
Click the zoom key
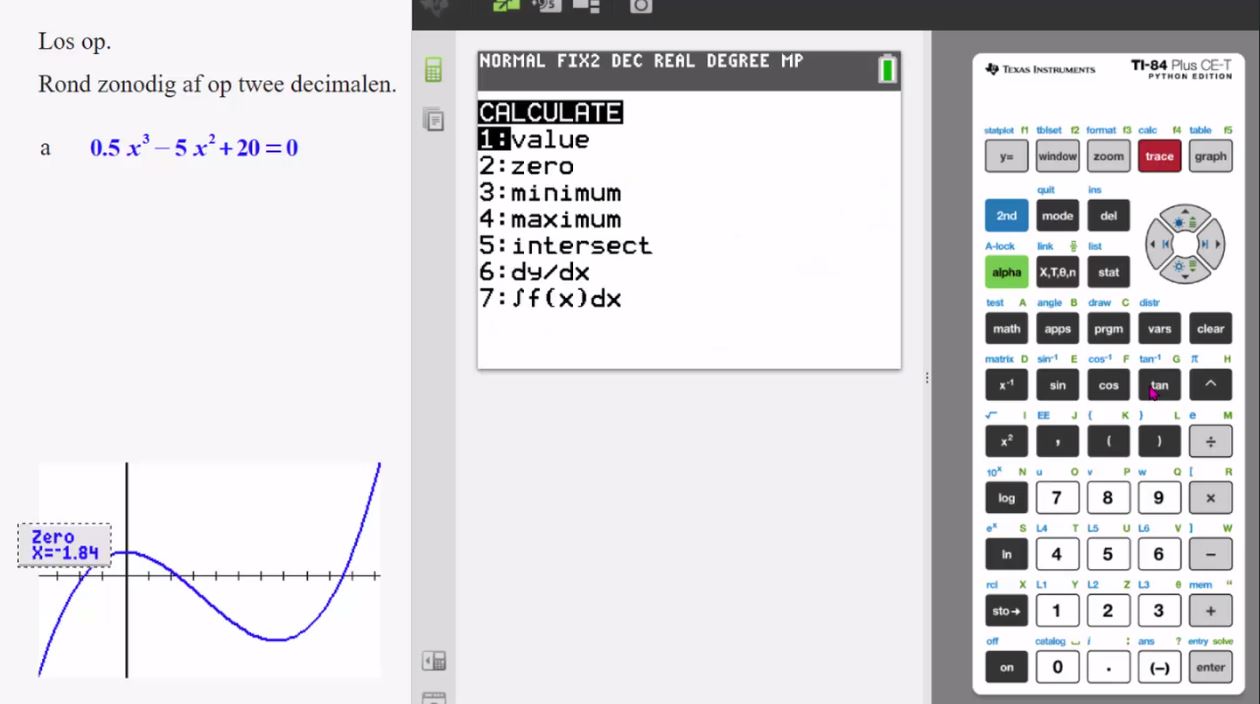point(1108,156)
